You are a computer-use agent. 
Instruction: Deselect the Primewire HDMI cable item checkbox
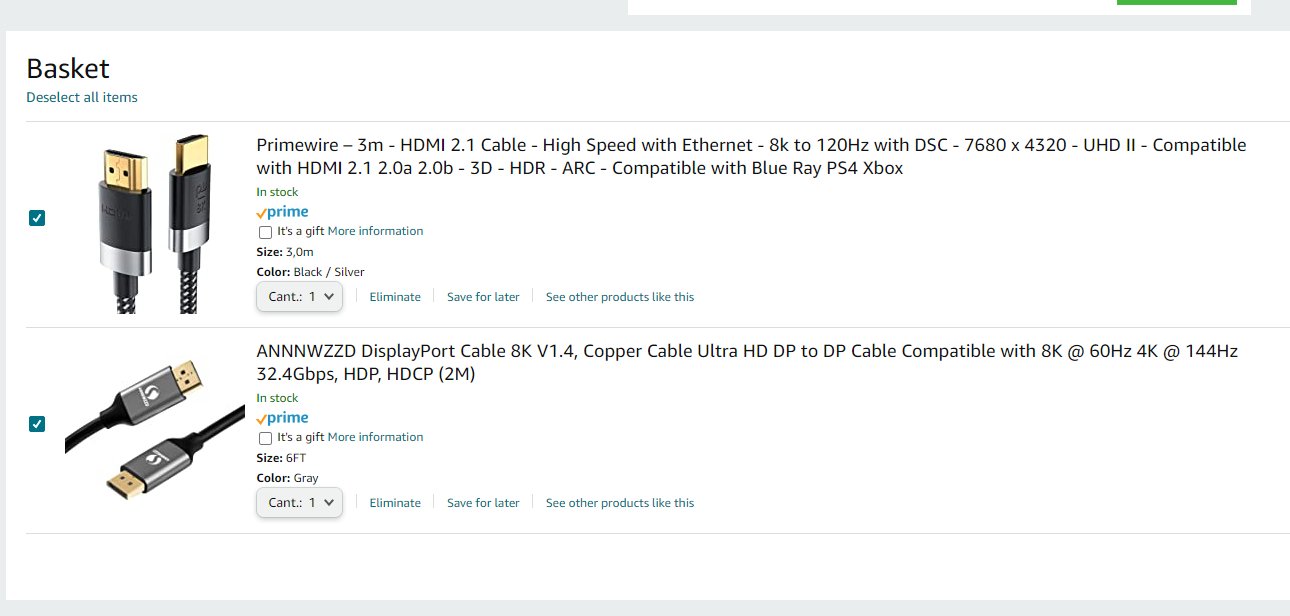(37, 218)
